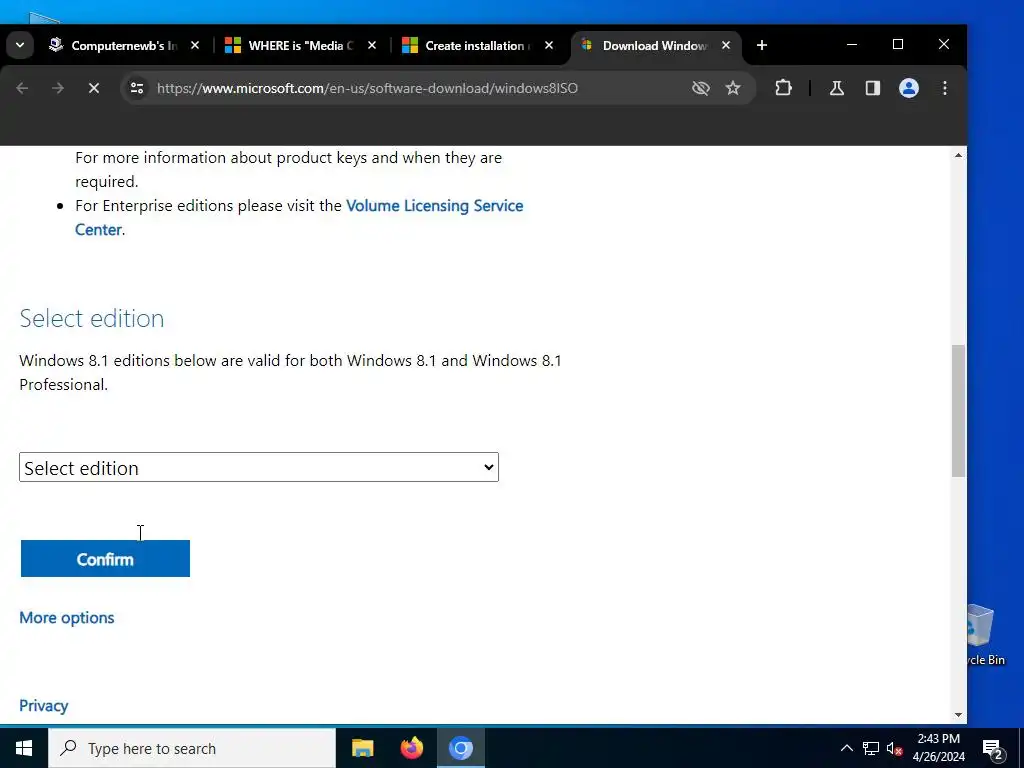The height and width of the screenshot is (768, 1024).
Task: Go back to previous page
Action: point(22,88)
